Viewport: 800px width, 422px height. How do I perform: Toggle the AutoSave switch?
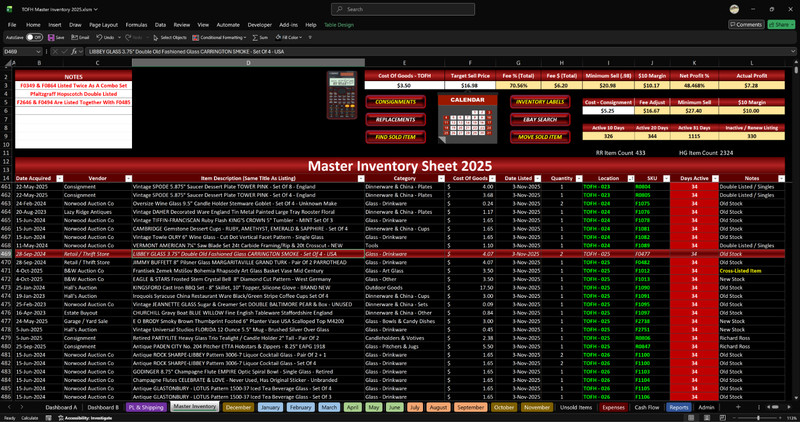click(34, 37)
